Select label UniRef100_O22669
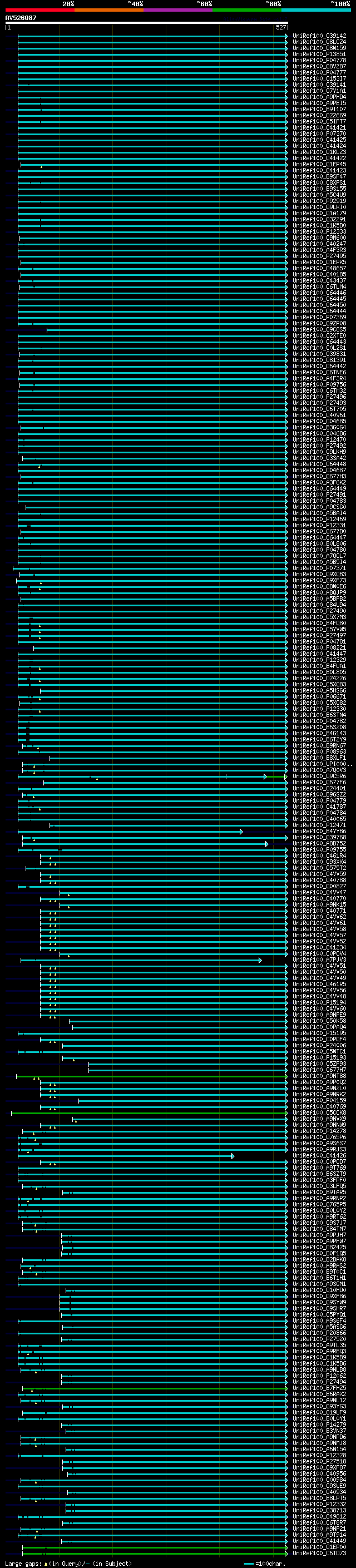Image resolution: width=356 pixels, height=1568 pixels. pos(319,115)
